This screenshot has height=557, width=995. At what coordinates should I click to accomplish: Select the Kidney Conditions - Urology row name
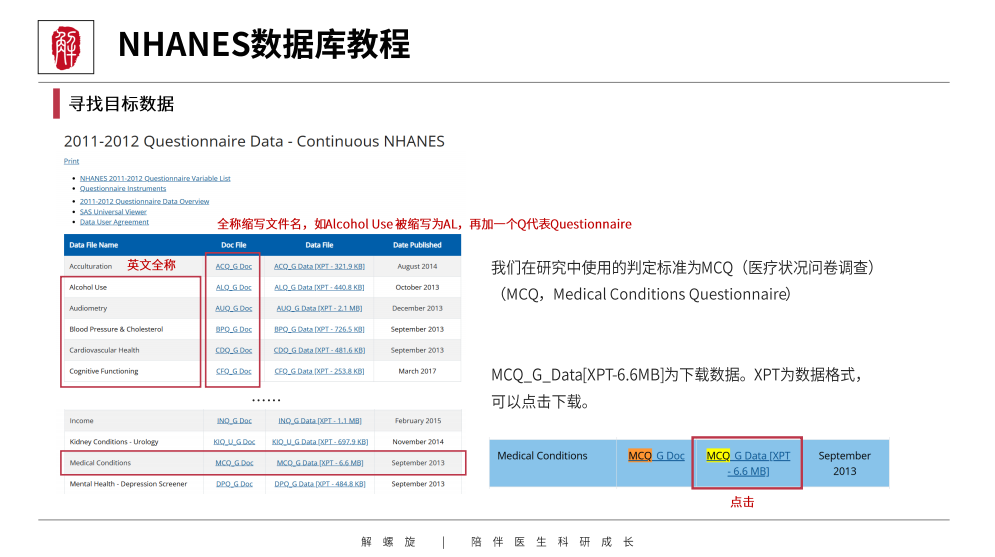(x=114, y=442)
